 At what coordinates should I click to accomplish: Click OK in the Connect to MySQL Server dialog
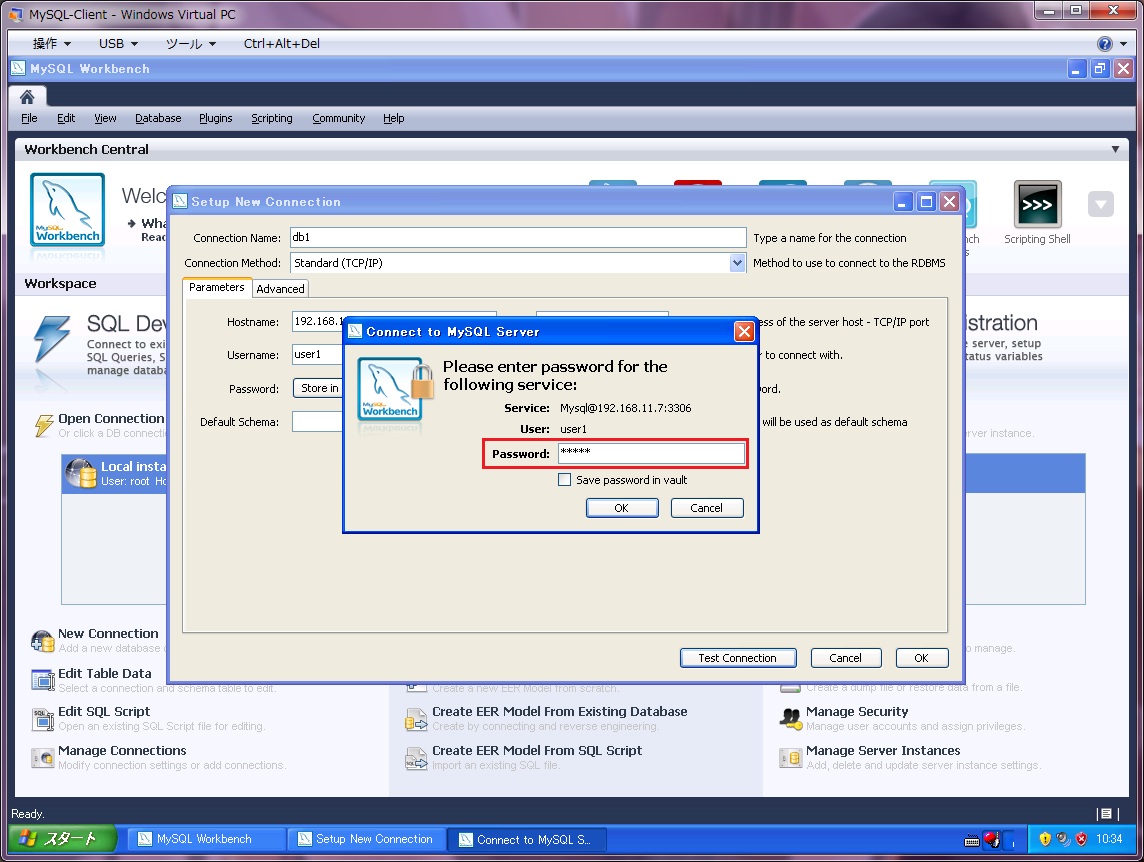[x=622, y=508]
